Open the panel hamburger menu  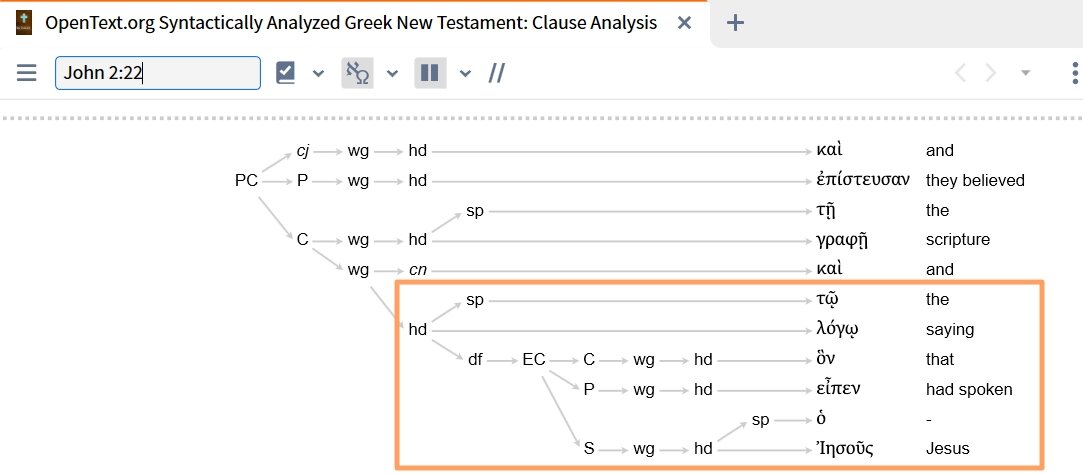[x=26, y=73]
